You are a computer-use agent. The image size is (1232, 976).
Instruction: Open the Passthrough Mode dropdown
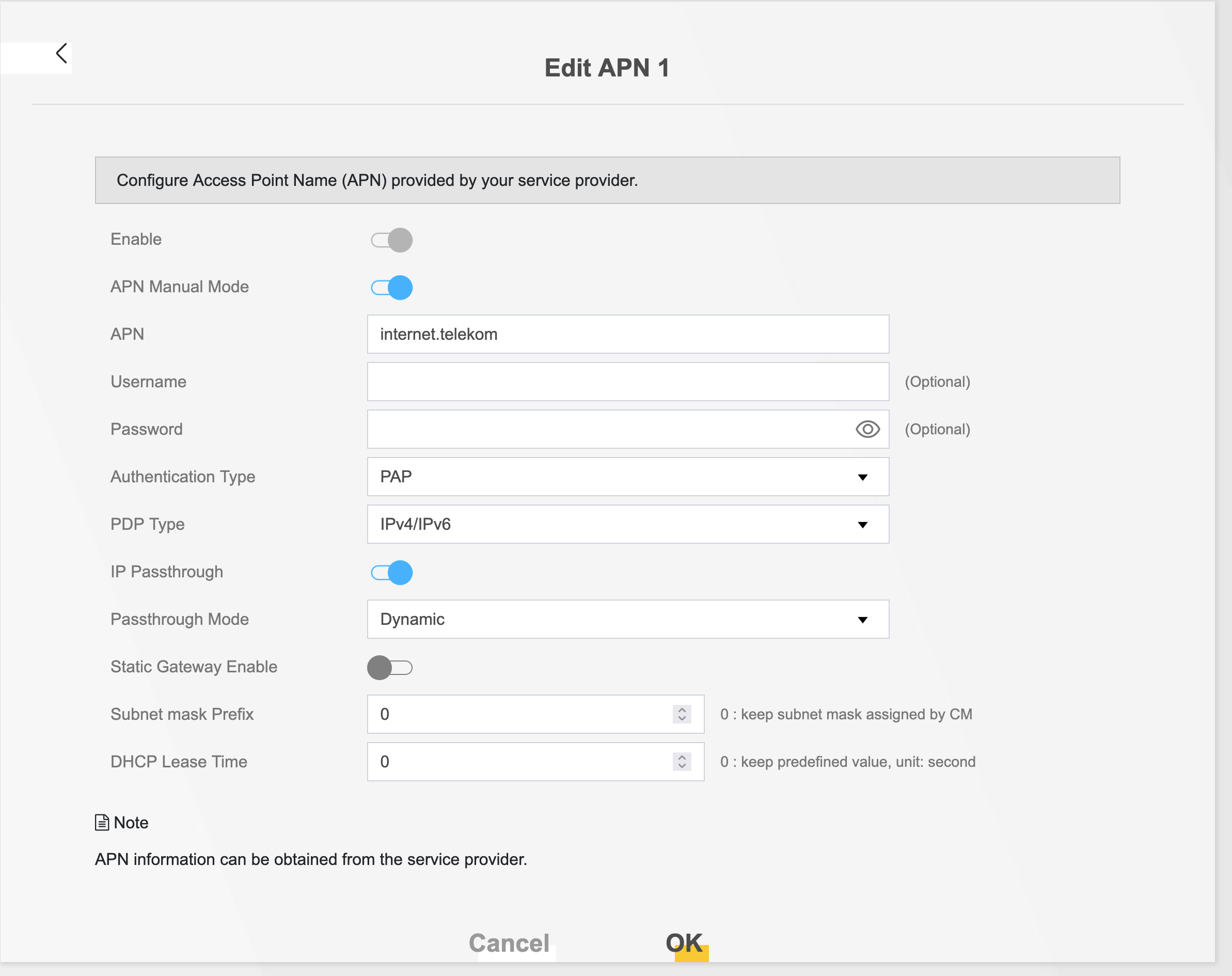pos(627,620)
